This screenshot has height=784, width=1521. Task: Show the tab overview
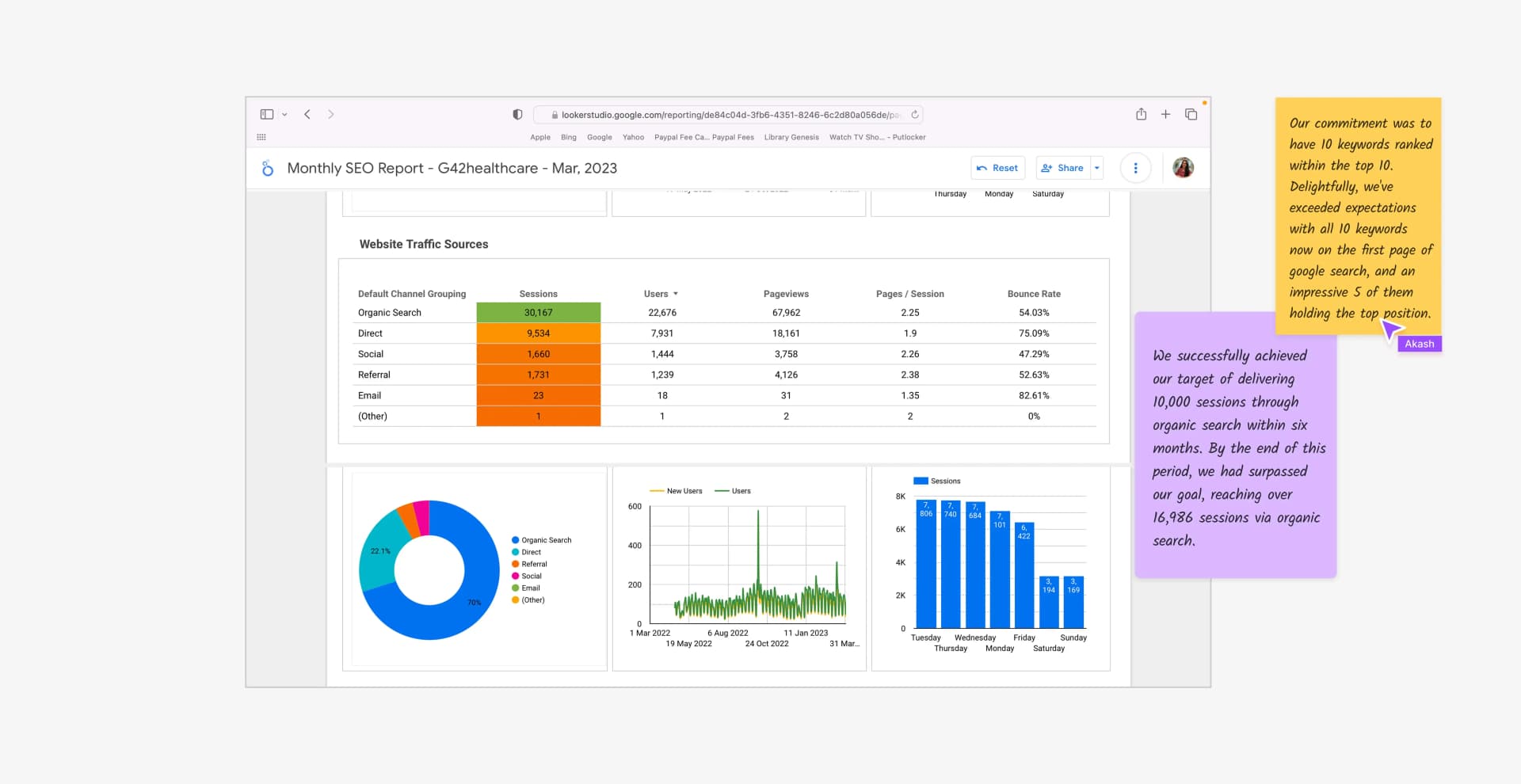(1191, 114)
